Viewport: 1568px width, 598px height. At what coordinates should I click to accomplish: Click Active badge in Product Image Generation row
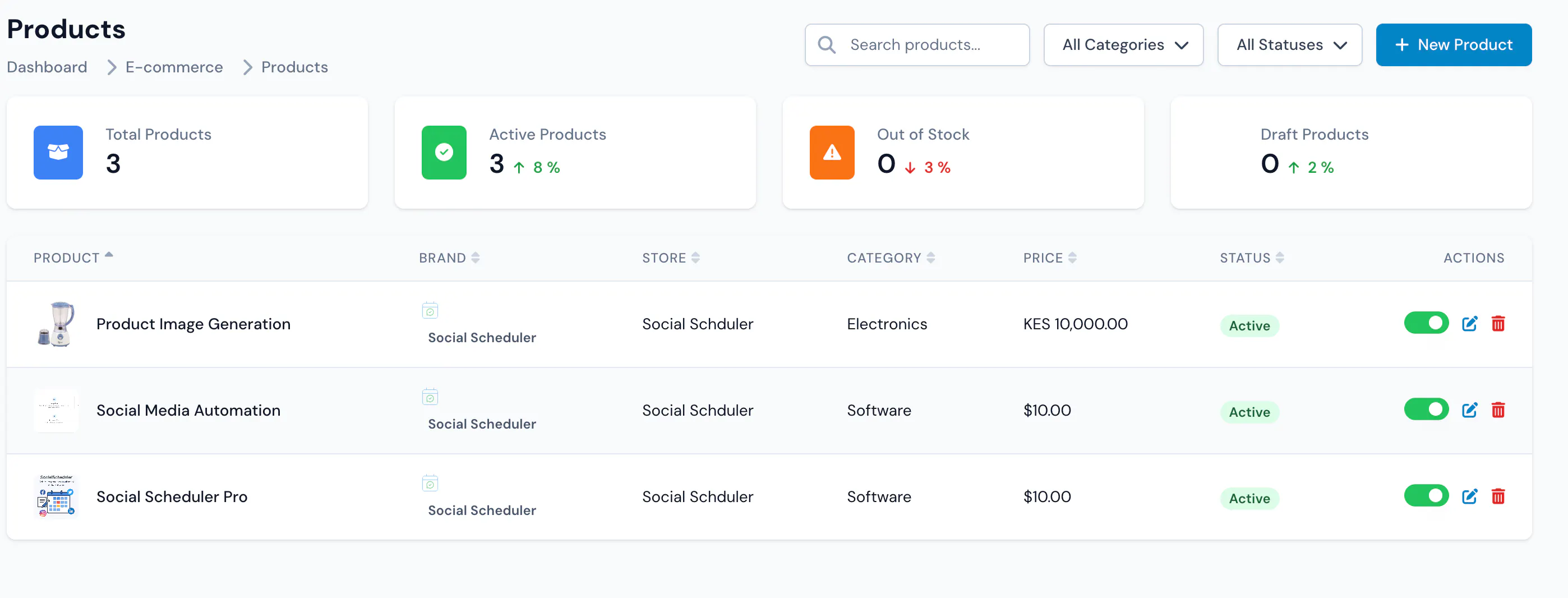[1249, 326]
